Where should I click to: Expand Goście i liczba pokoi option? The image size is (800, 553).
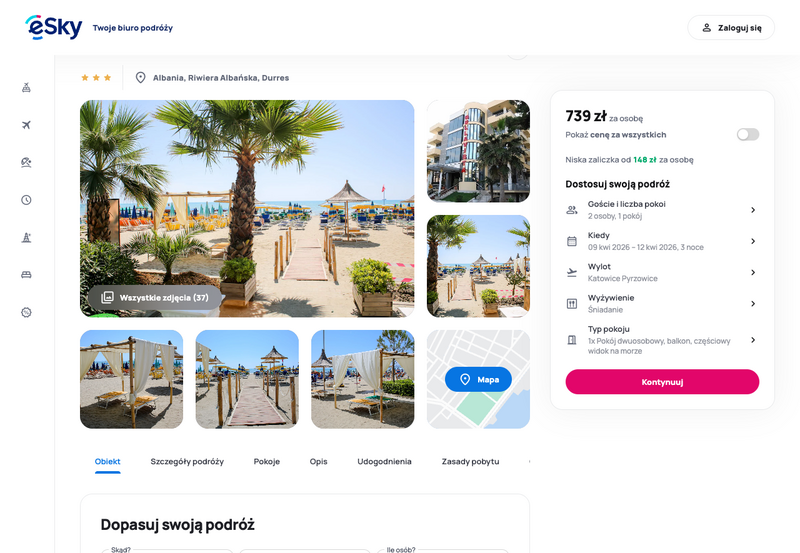(x=662, y=210)
